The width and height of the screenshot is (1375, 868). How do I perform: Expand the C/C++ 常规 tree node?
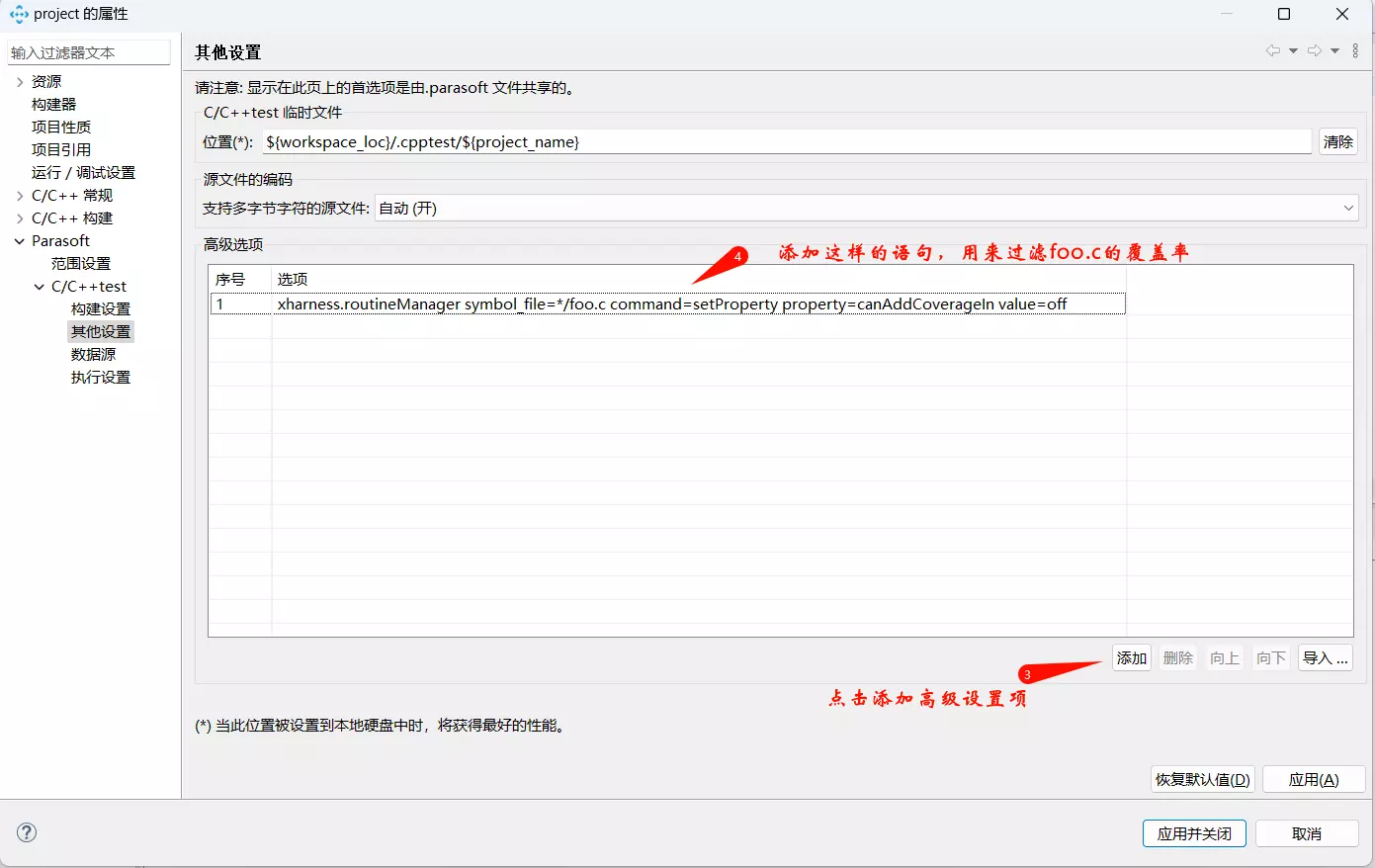pos(20,196)
